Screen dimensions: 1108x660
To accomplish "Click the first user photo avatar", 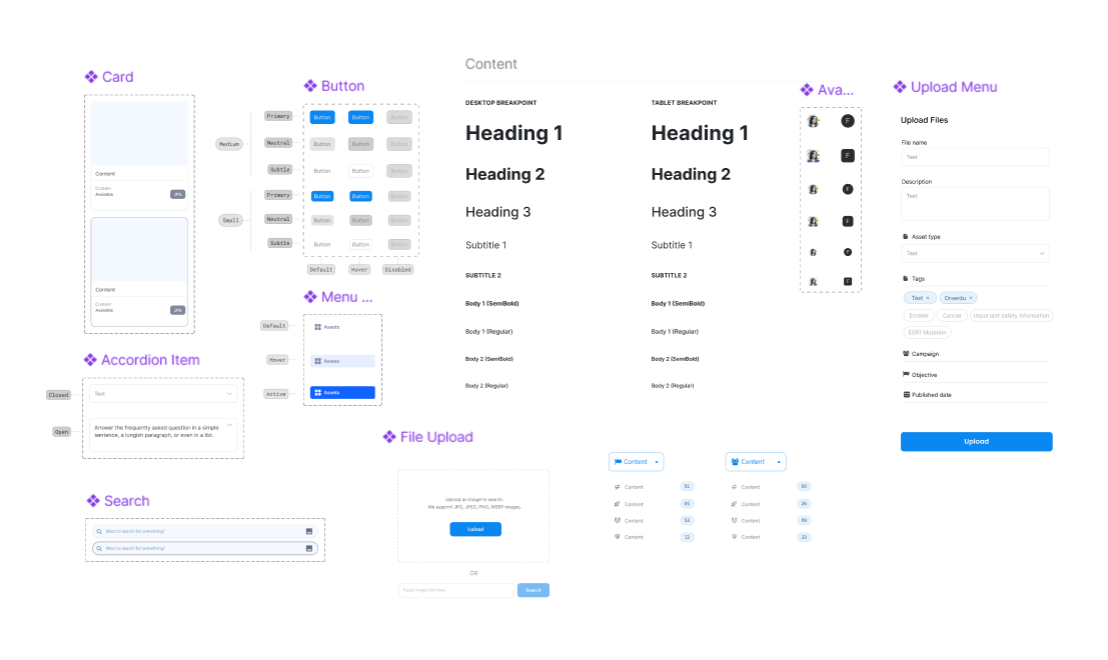I will tap(814, 121).
